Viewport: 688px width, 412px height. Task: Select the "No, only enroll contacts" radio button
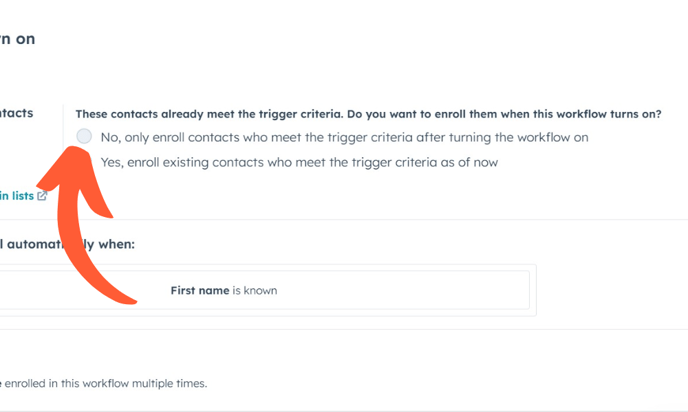tap(85, 136)
